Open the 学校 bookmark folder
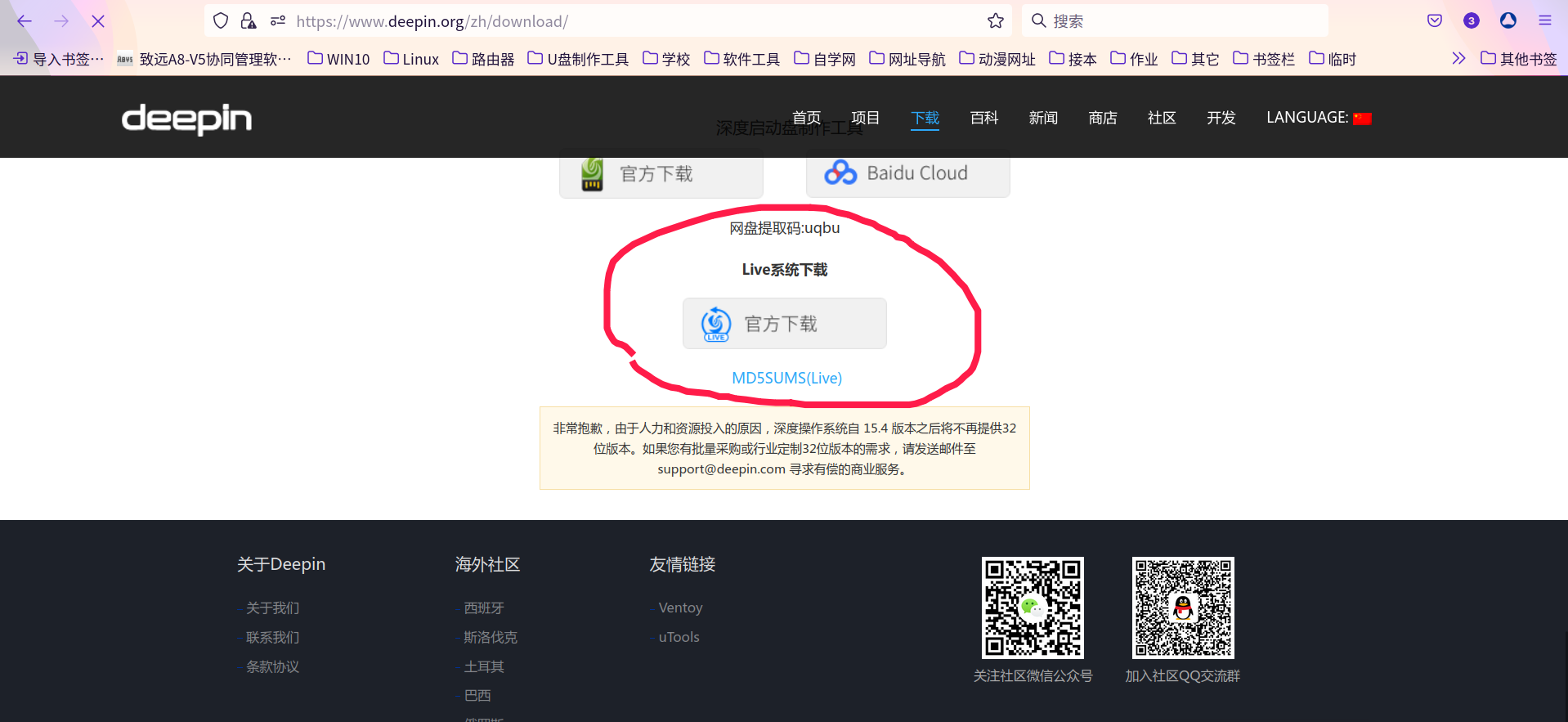This screenshot has height=722, width=1568. 666,59
